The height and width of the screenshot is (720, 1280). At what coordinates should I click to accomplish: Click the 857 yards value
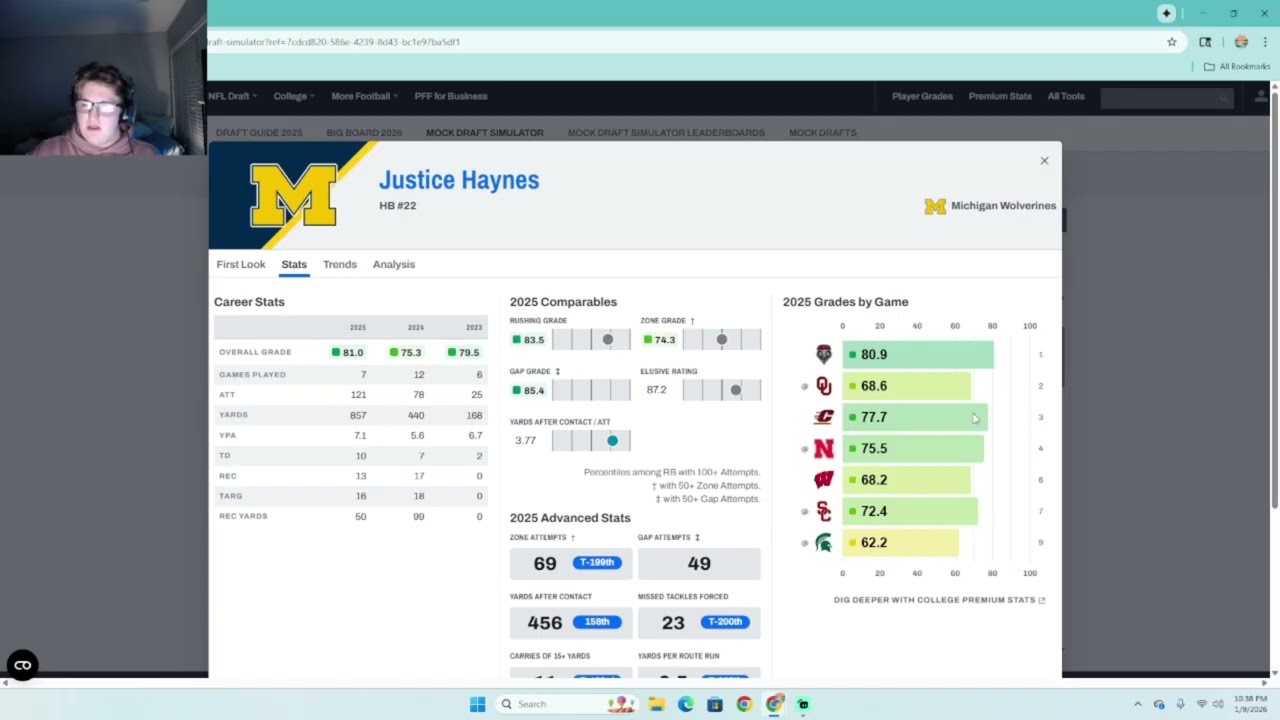(358, 415)
